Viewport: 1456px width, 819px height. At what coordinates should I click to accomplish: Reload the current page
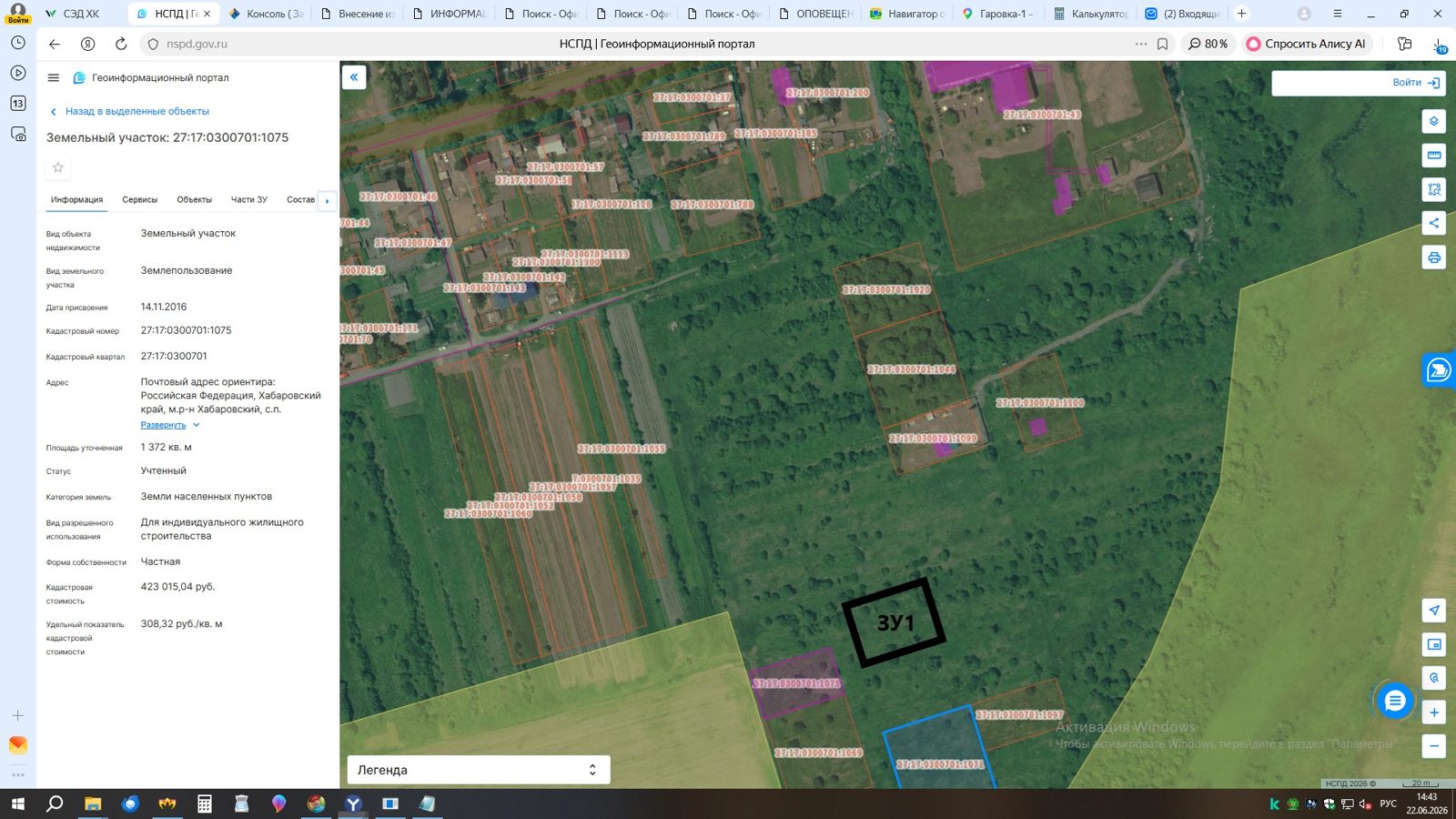[121, 44]
